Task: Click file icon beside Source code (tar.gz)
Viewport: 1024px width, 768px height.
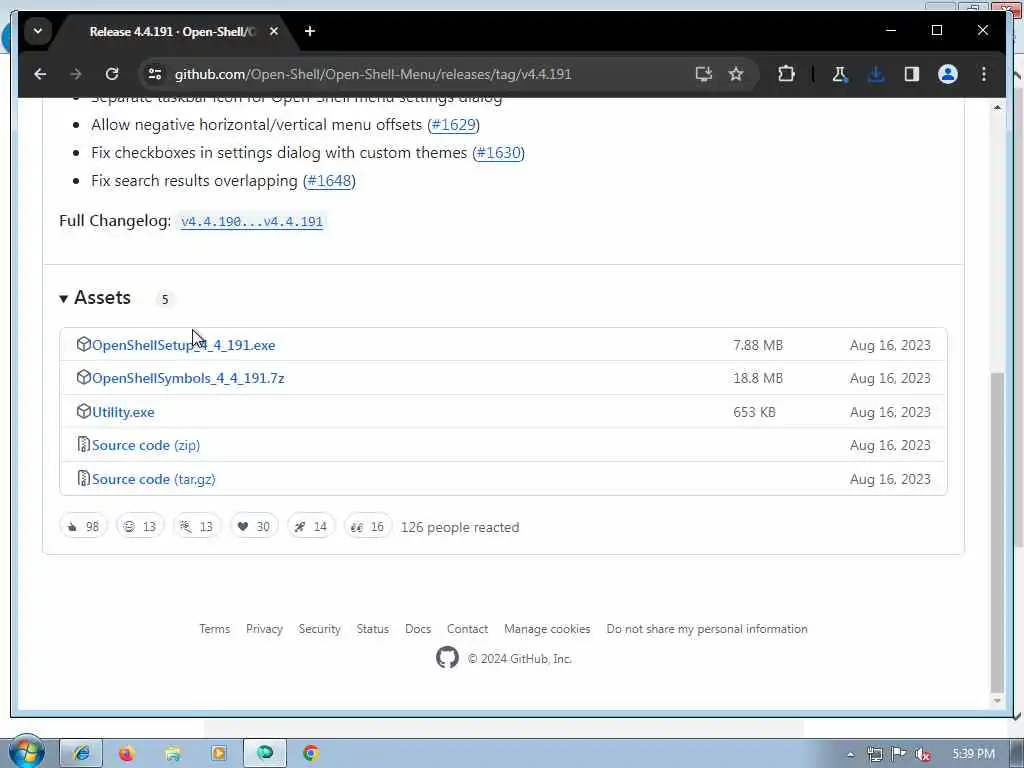Action: pyautogui.click(x=84, y=479)
